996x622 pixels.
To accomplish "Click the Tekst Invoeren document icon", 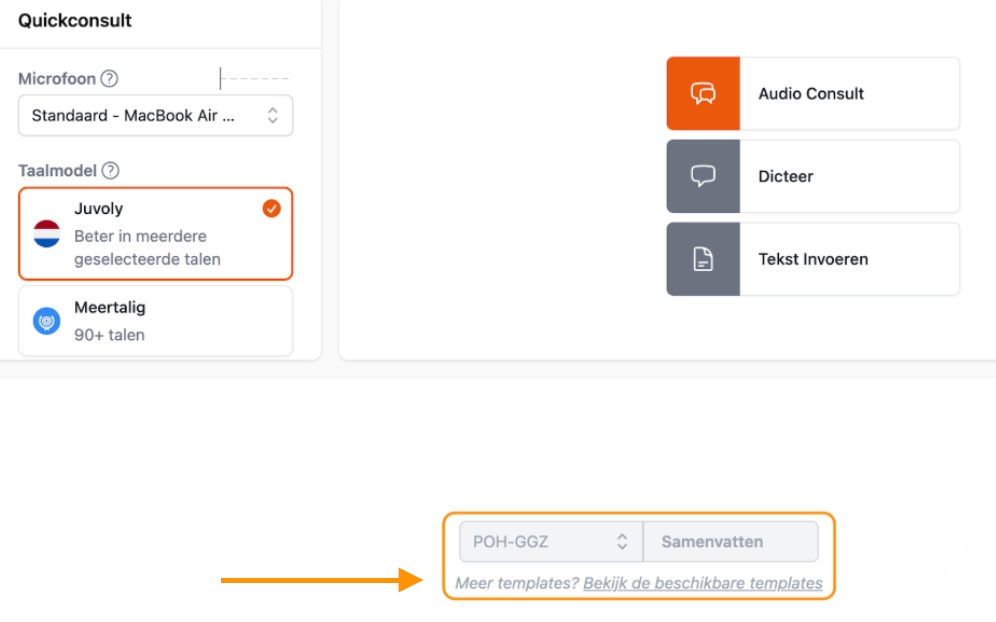I will 703,259.
